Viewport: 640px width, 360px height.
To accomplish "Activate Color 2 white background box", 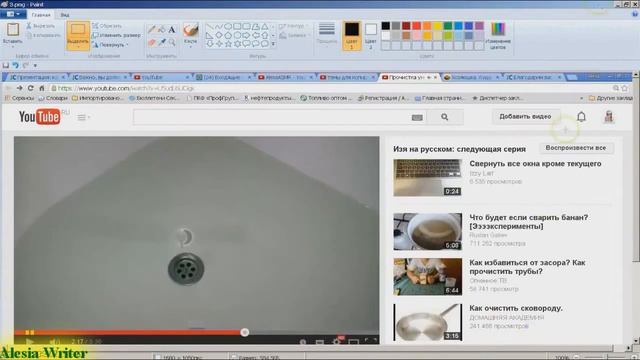I will coord(371,36).
